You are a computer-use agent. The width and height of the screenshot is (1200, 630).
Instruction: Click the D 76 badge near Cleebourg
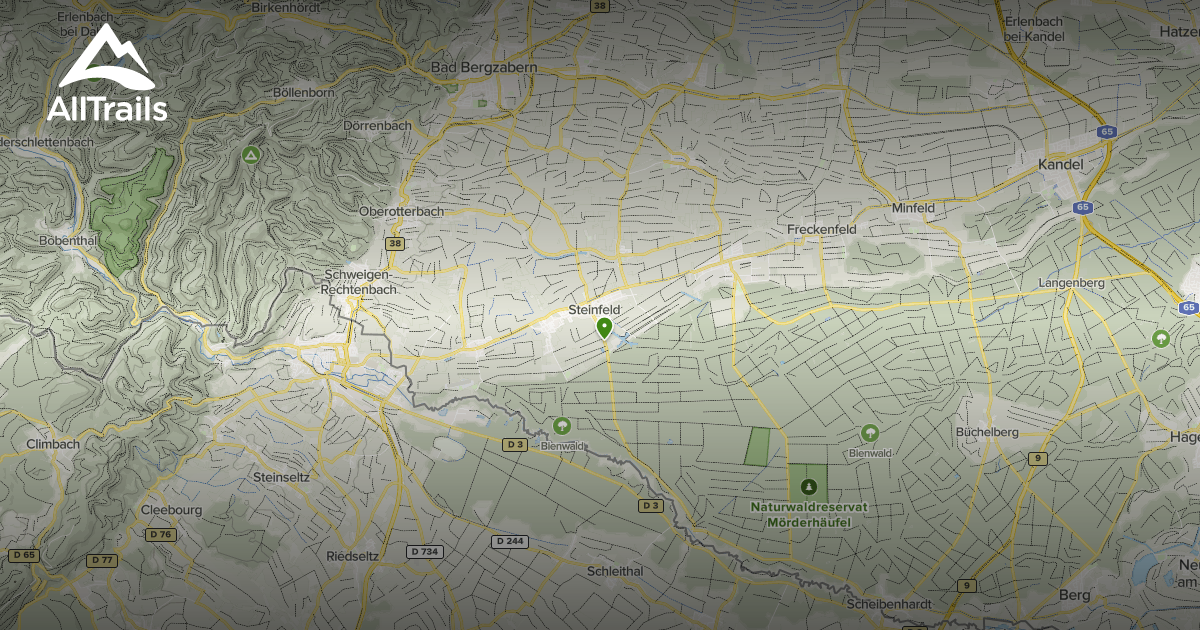click(160, 533)
